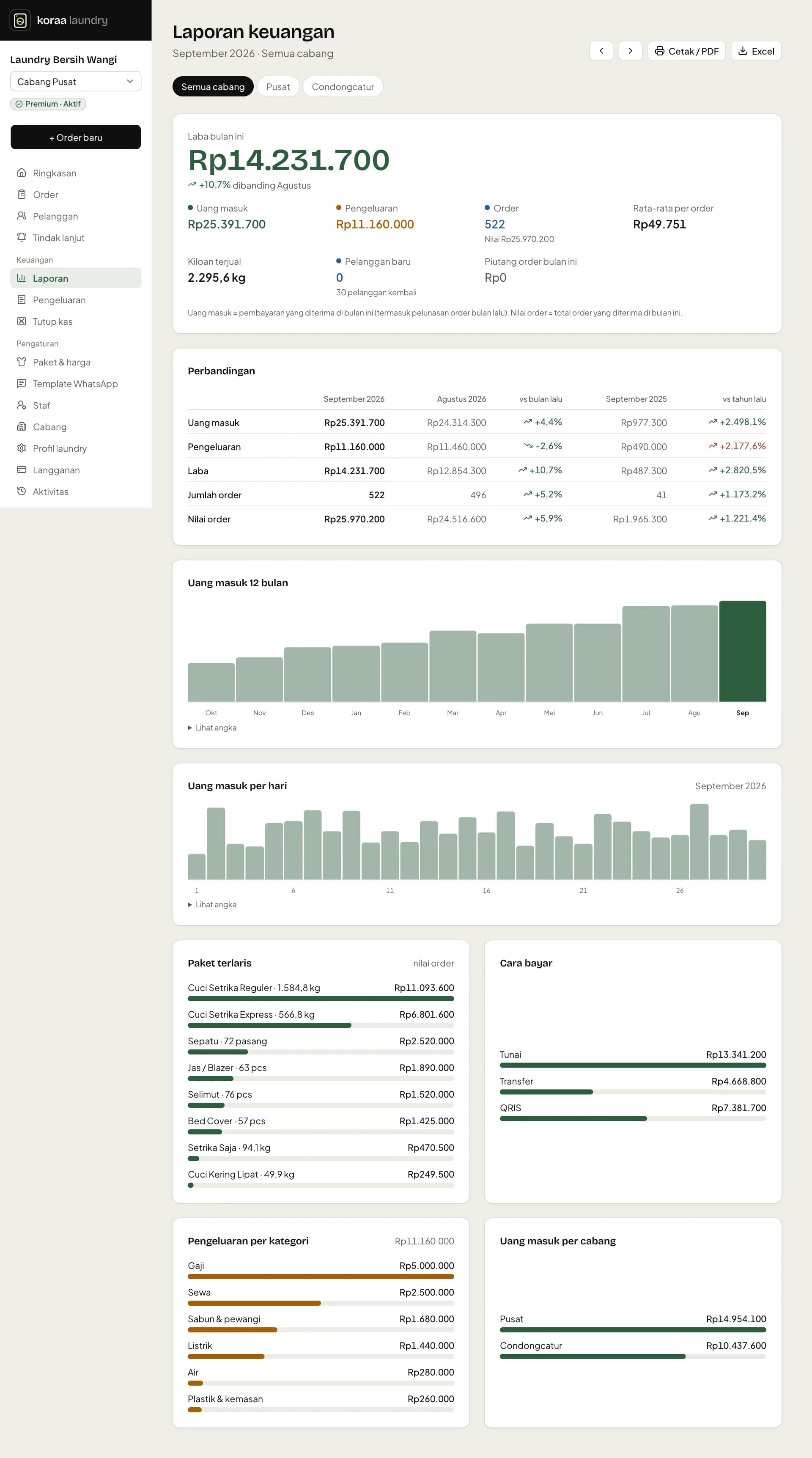Click the Cuci Setrika Reguler progress bar

(x=321, y=998)
